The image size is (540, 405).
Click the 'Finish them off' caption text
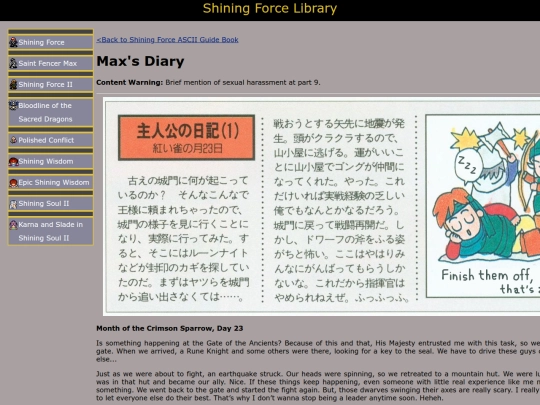490,281
